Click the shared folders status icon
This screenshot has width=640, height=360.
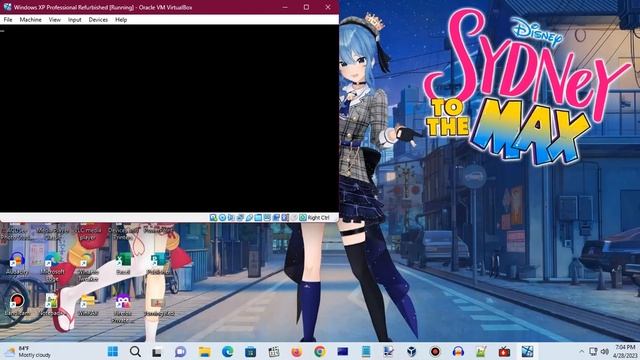[x=258, y=218]
